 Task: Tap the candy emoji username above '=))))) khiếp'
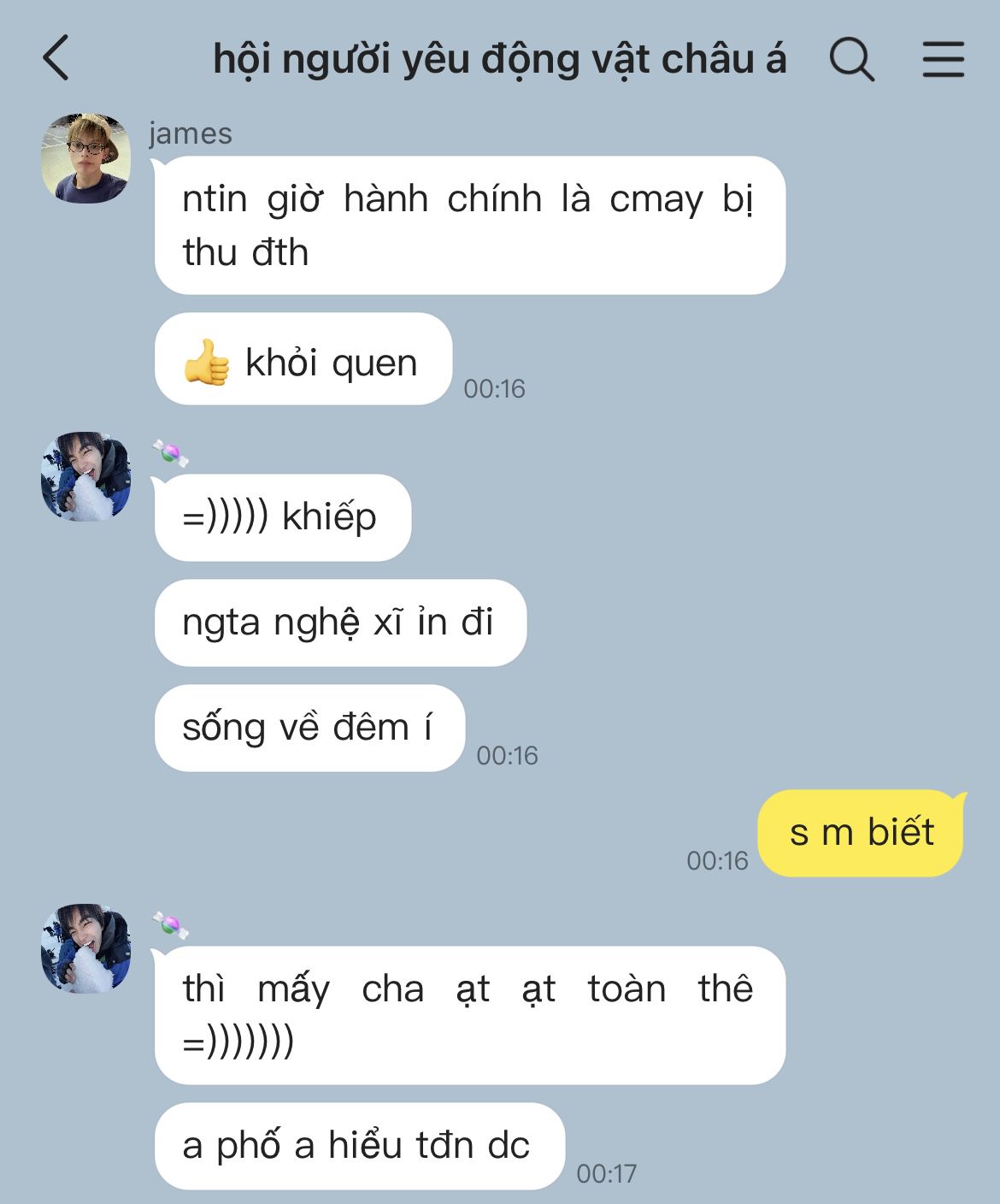click(171, 453)
